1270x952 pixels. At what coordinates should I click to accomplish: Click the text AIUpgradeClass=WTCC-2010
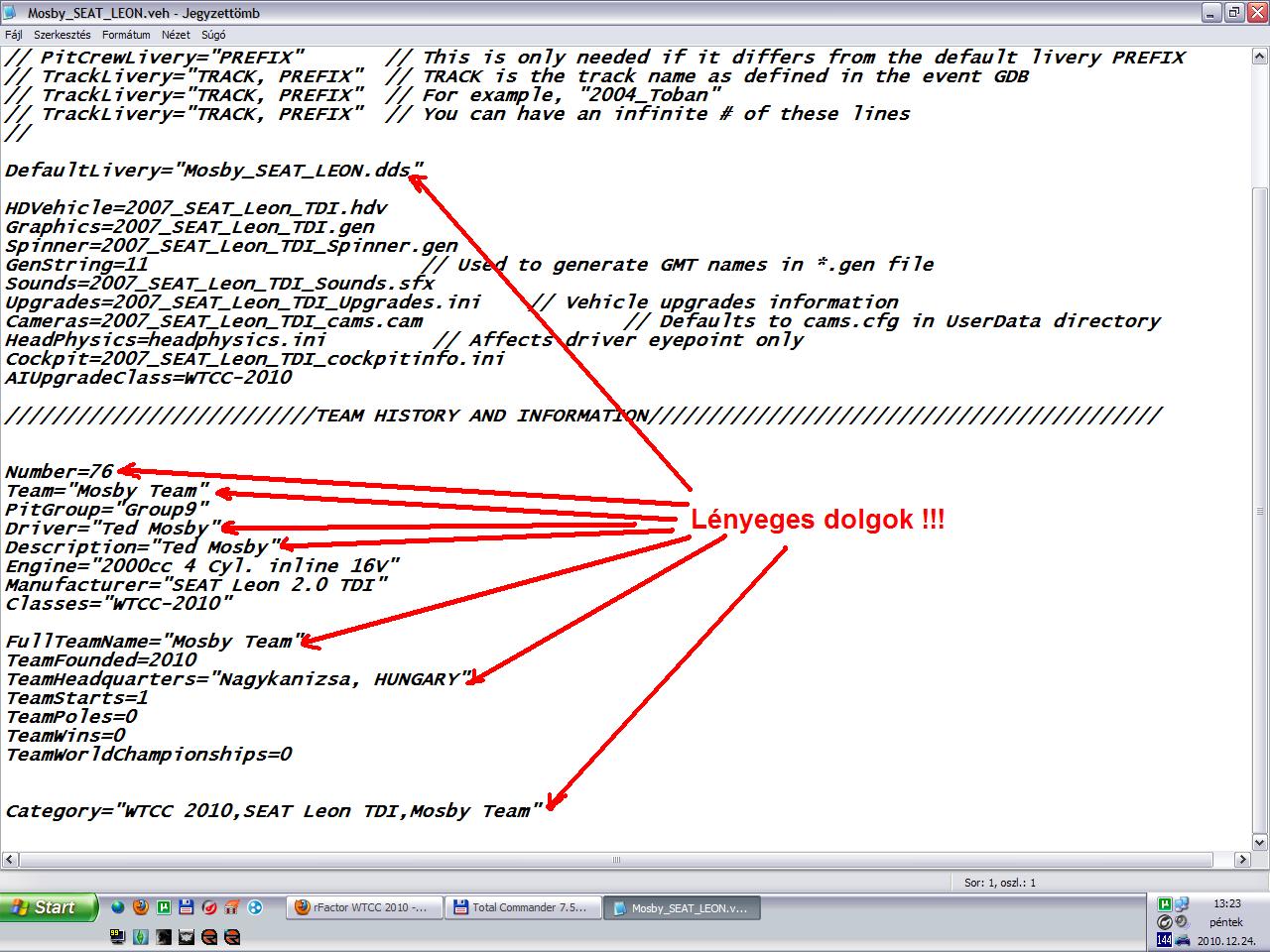tap(149, 378)
